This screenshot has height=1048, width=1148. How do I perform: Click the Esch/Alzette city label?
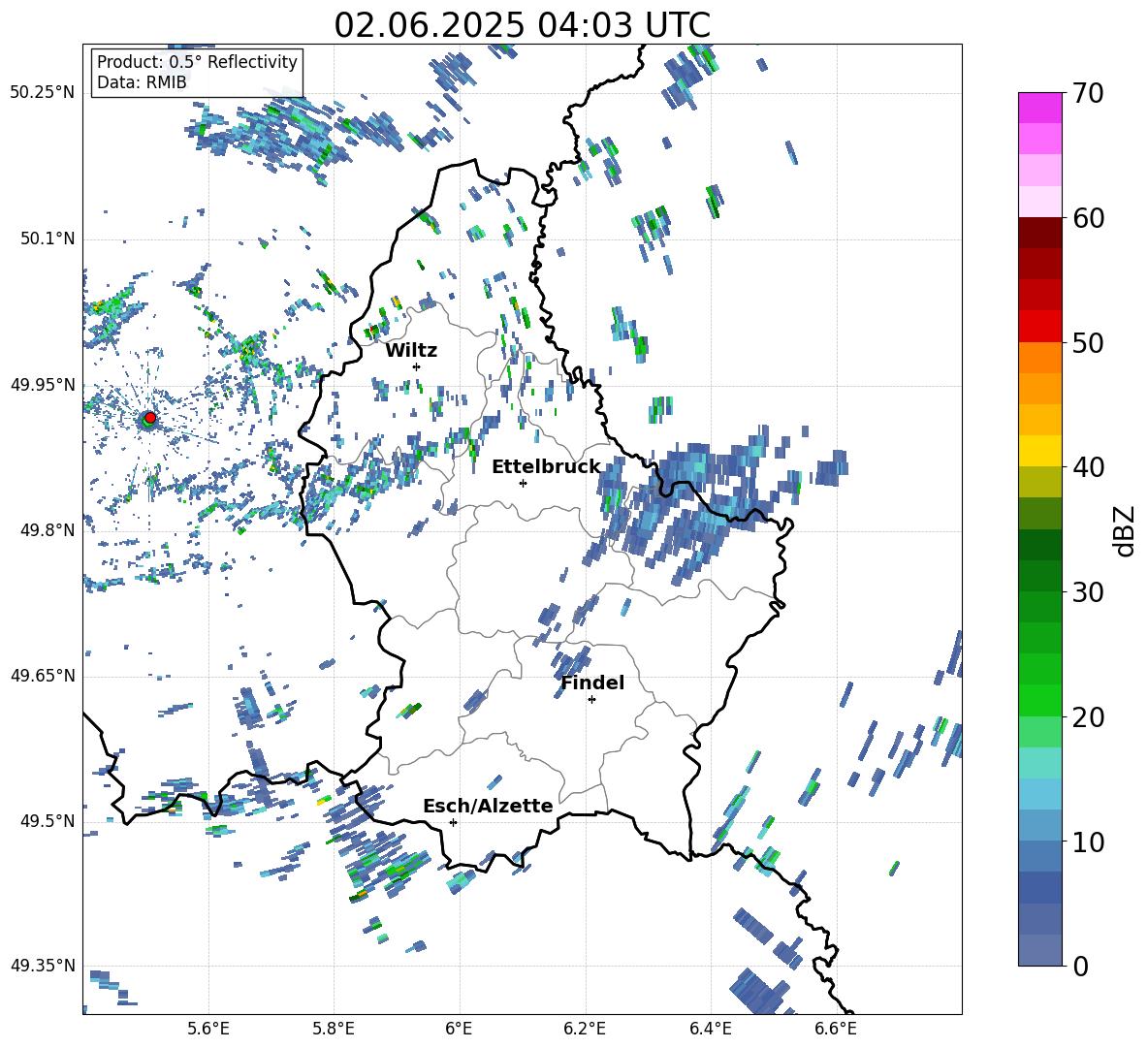click(488, 806)
